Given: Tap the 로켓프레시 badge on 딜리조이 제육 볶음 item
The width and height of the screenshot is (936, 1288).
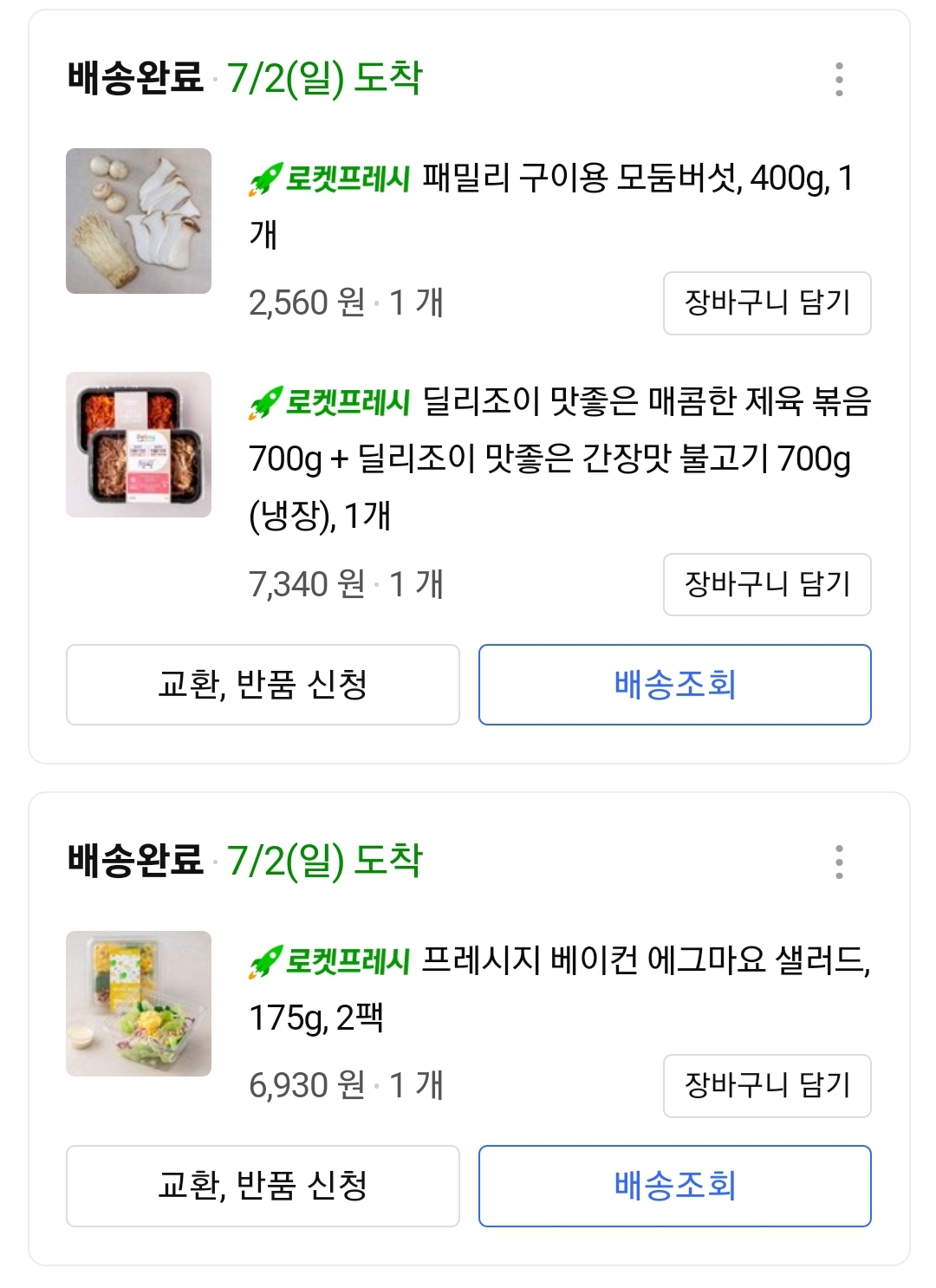Looking at the screenshot, I should tap(329, 402).
